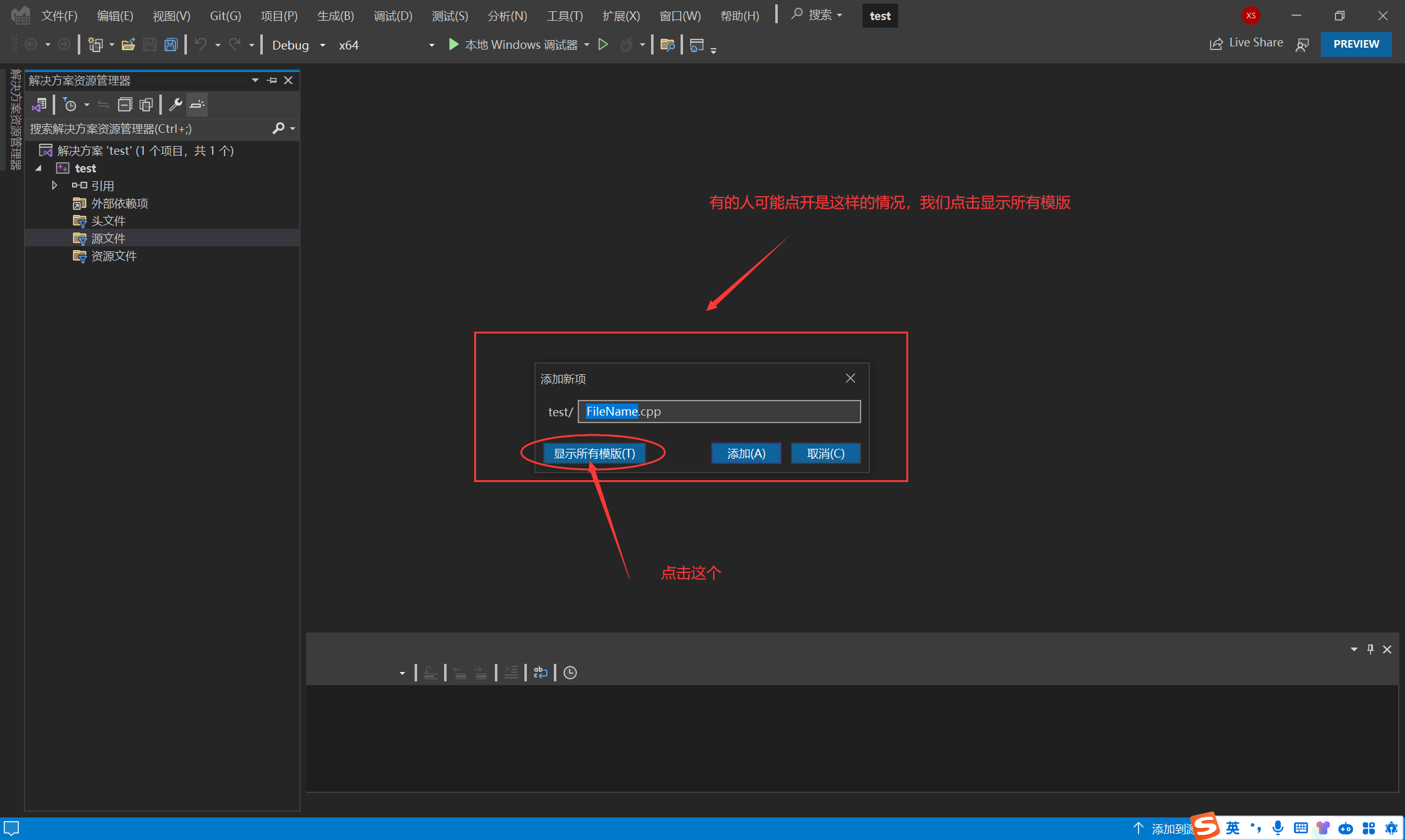Click the 添加 button in dialog

point(745,453)
